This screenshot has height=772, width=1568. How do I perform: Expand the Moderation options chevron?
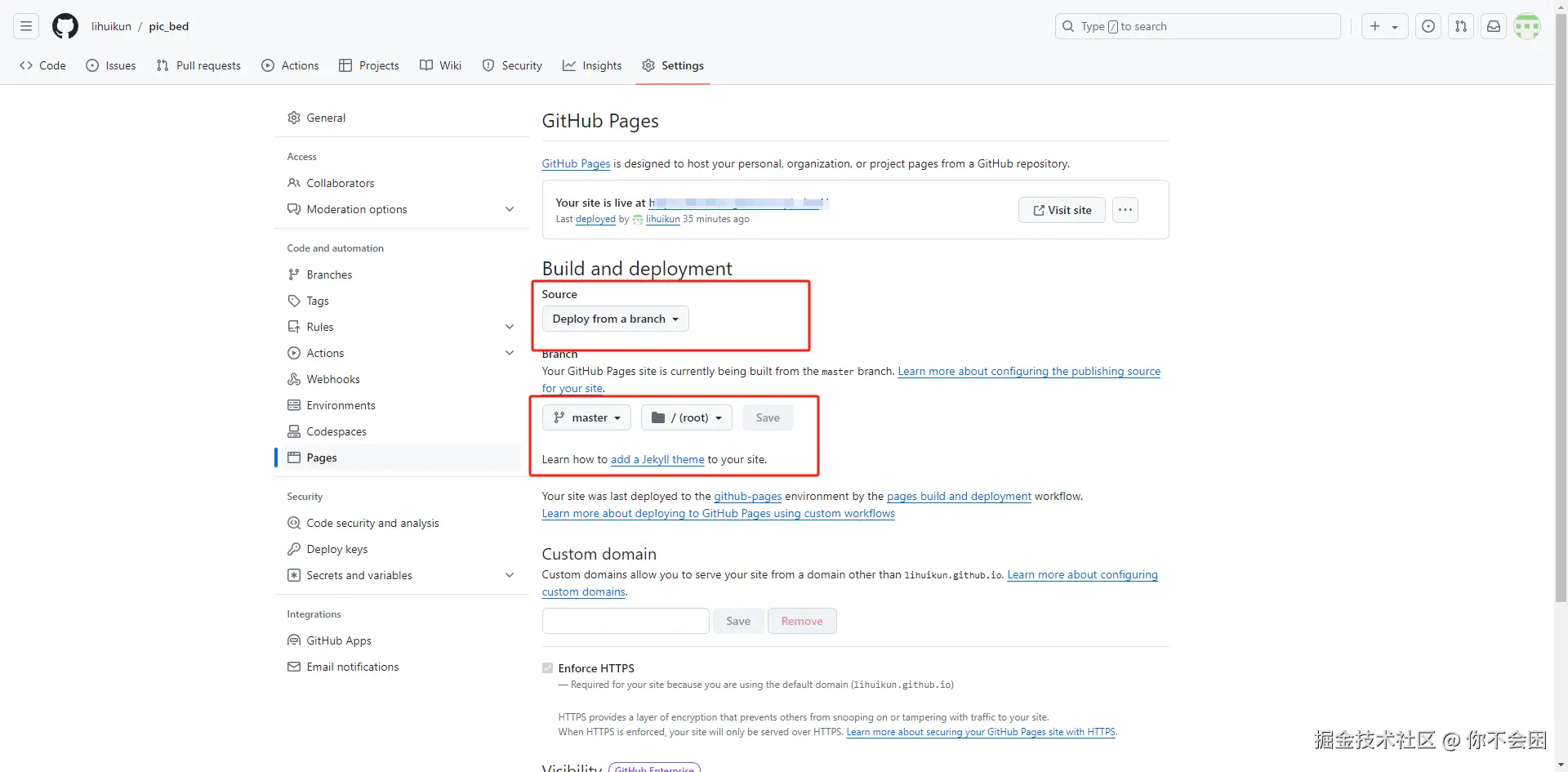(x=510, y=209)
